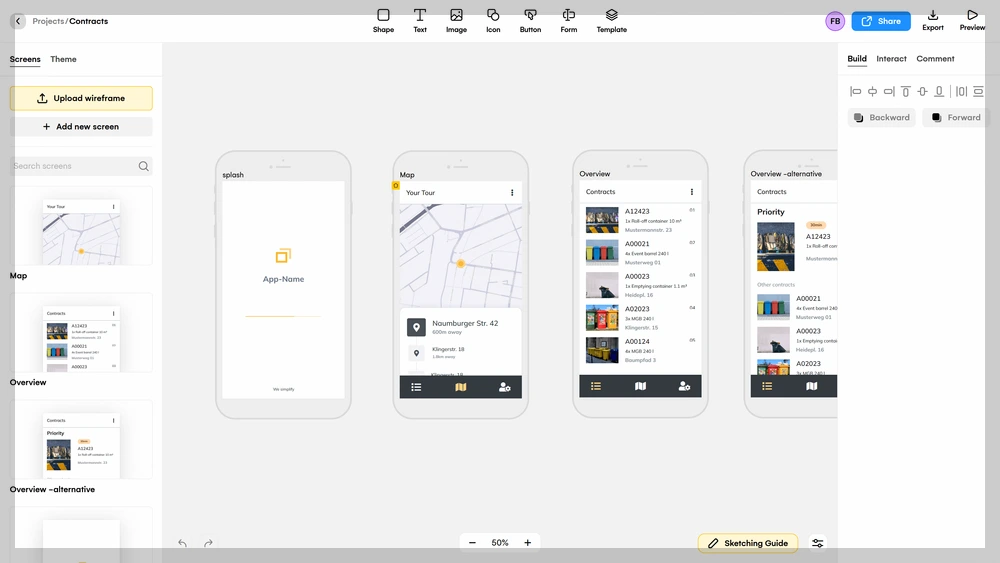Select the Form tool
Screen dimensions: 1000x563
(x=568, y=20)
